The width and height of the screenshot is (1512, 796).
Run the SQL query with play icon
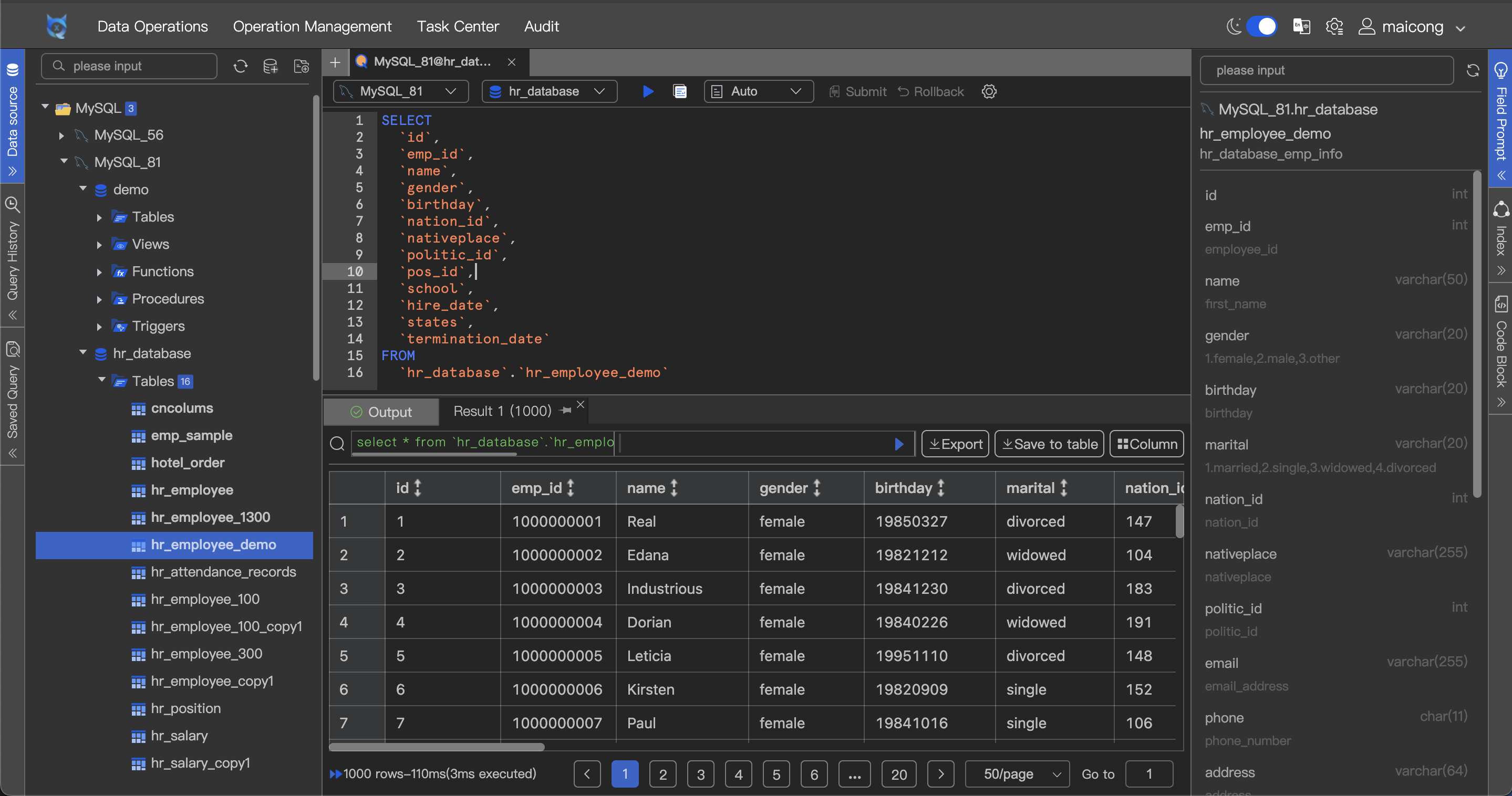tap(648, 91)
